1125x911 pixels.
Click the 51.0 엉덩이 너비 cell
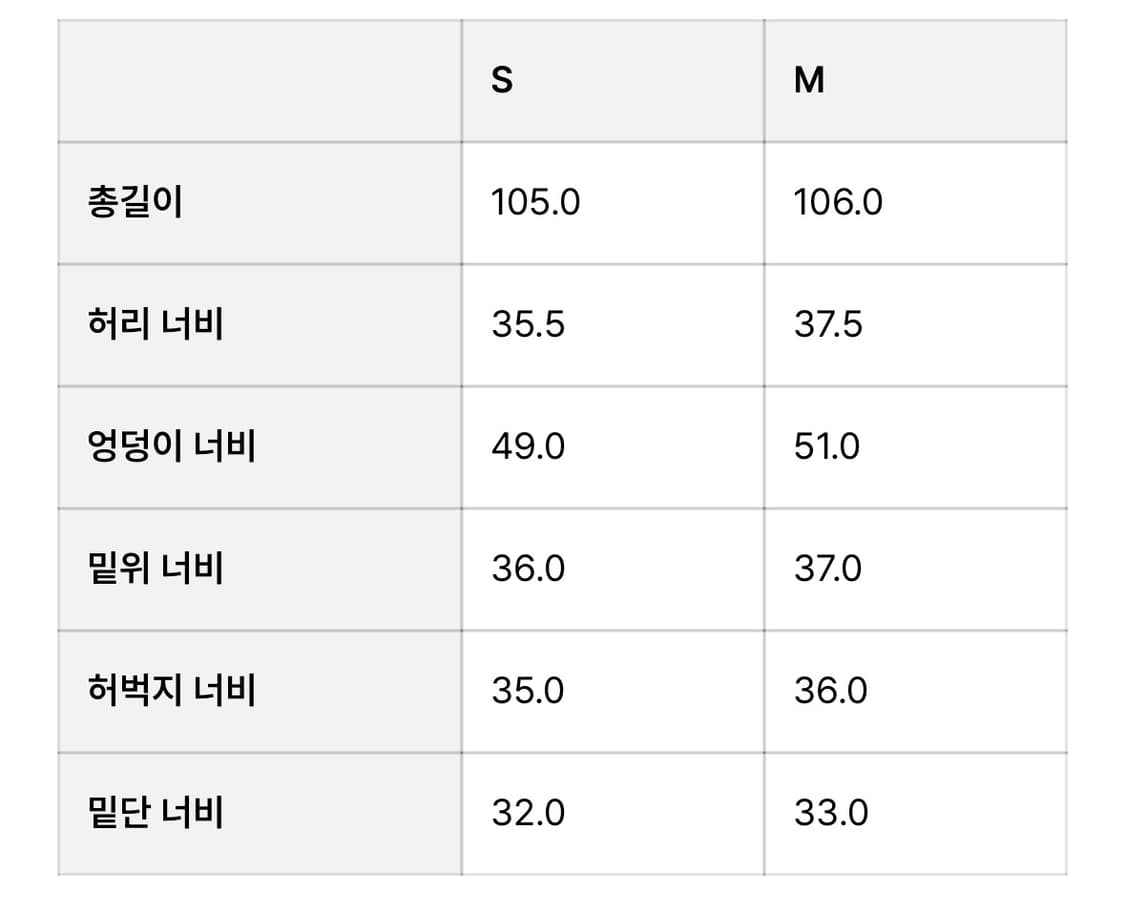[x=827, y=446]
